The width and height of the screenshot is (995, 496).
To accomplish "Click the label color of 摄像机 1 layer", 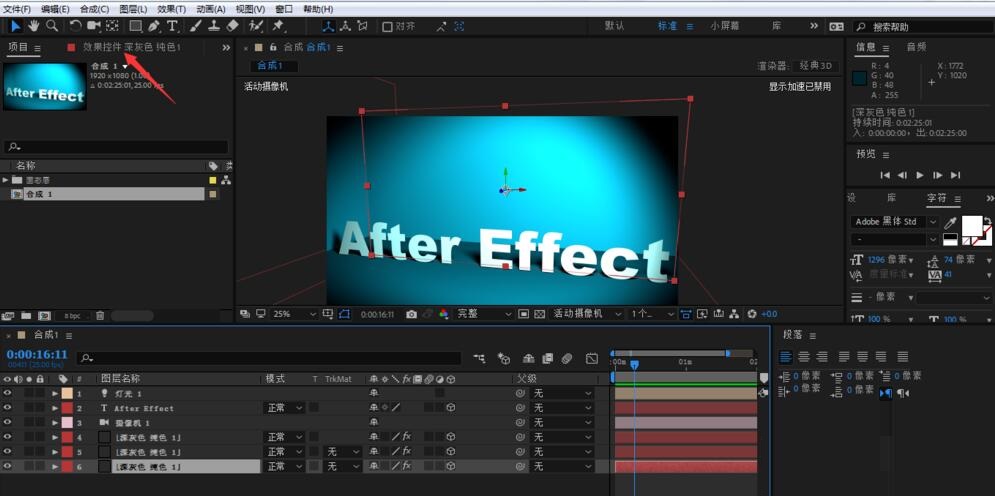I will 67,422.
